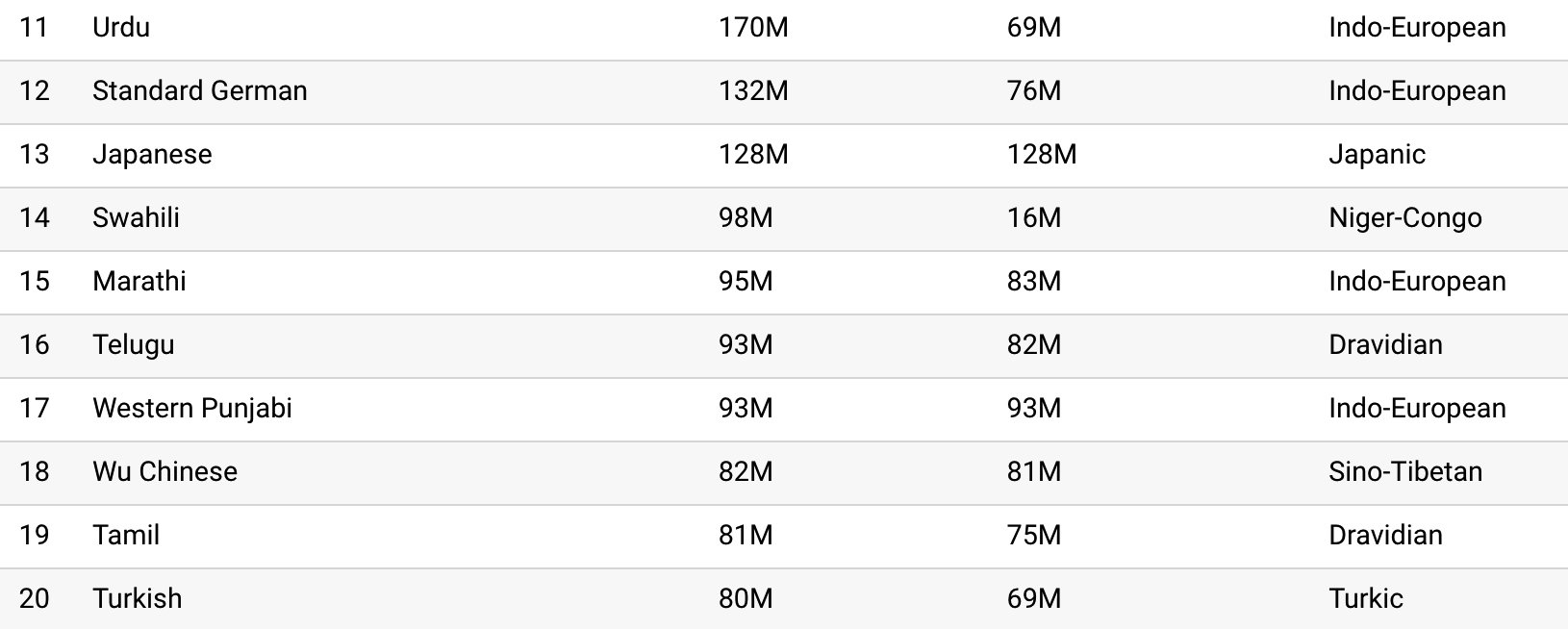The height and width of the screenshot is (629, 1568).
Task: Click the 132M speakers value
Action: 753,90
